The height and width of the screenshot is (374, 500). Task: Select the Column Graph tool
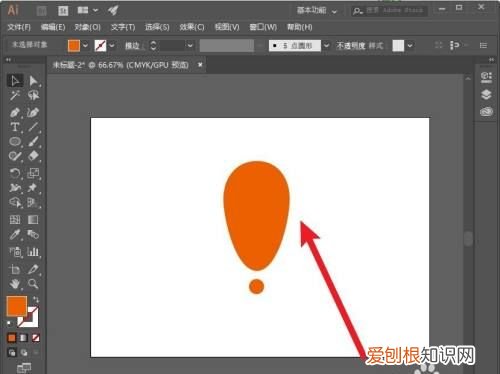33,252
